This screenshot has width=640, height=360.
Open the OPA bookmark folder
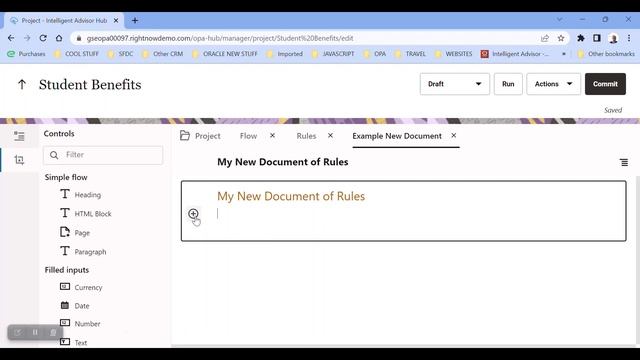coord(374,54)
